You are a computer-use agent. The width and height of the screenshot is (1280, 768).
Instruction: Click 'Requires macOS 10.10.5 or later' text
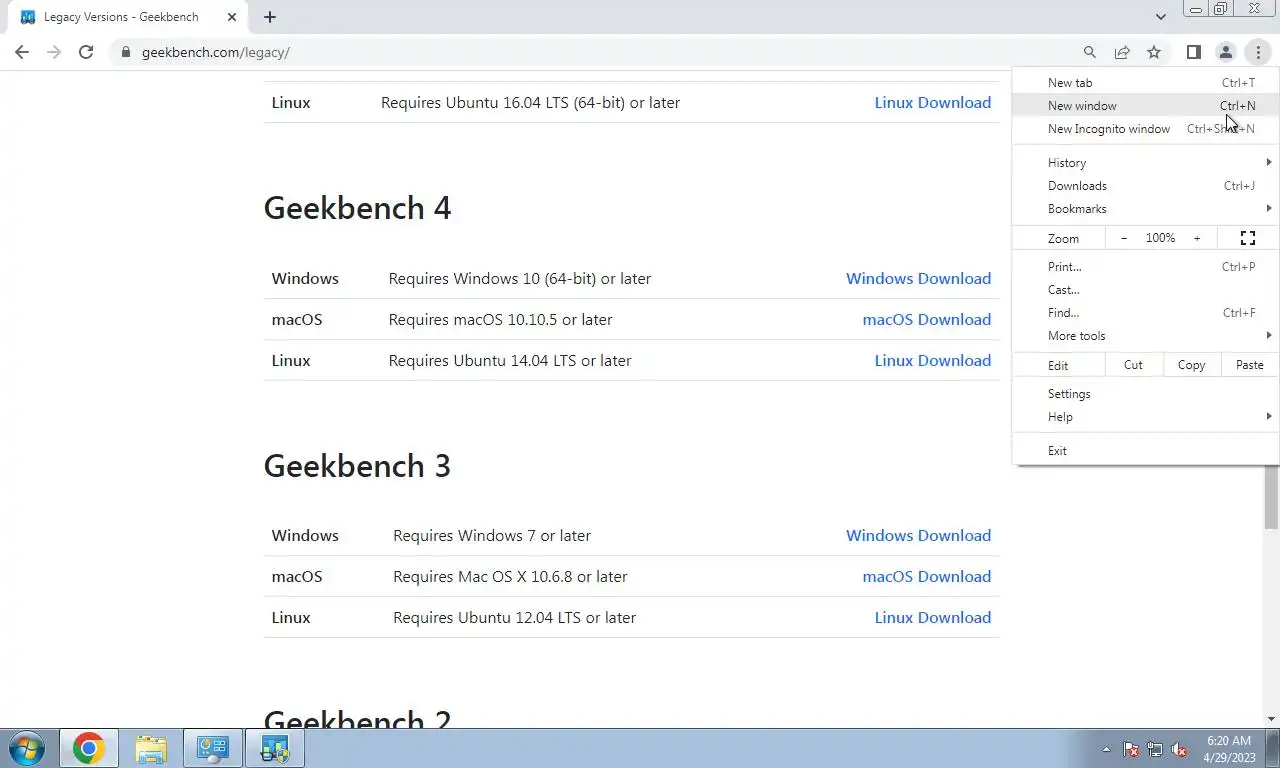pyautogui.click(x=500, y=319)
